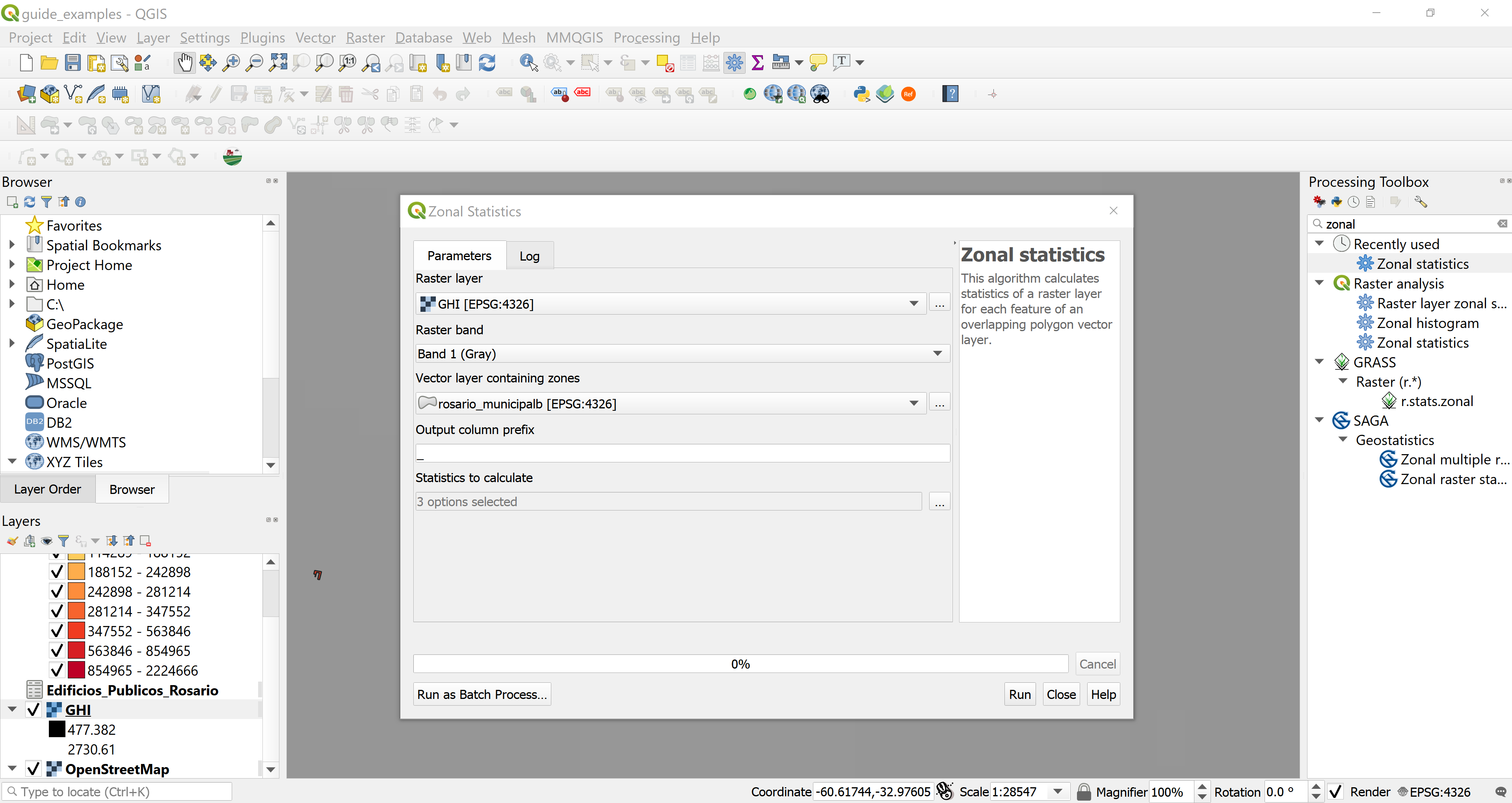Expand the GRASS tools group
This screenshot has width=1512, height=803.
tap(1321, 361)
